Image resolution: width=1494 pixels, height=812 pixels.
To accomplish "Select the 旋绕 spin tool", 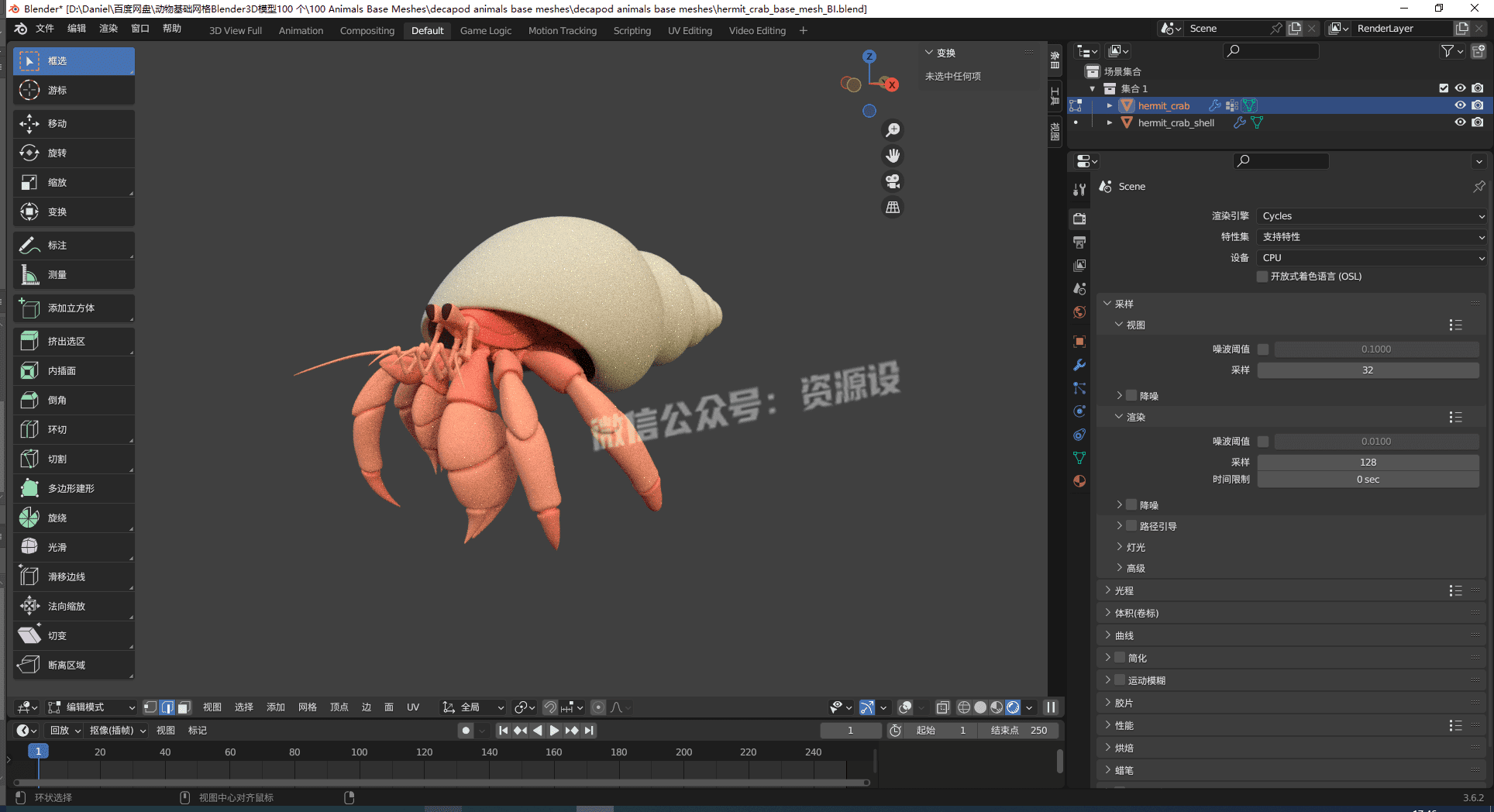I will coord(74,518).
